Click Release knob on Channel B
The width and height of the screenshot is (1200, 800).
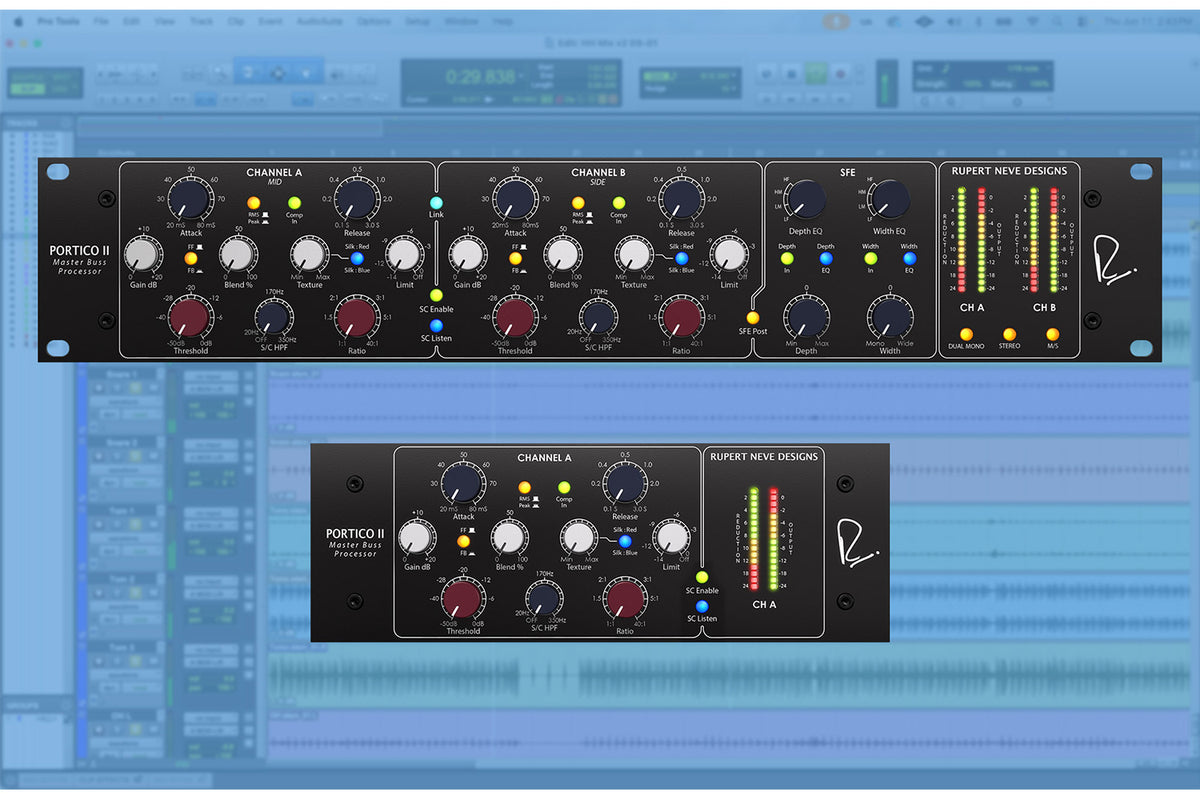681,199
